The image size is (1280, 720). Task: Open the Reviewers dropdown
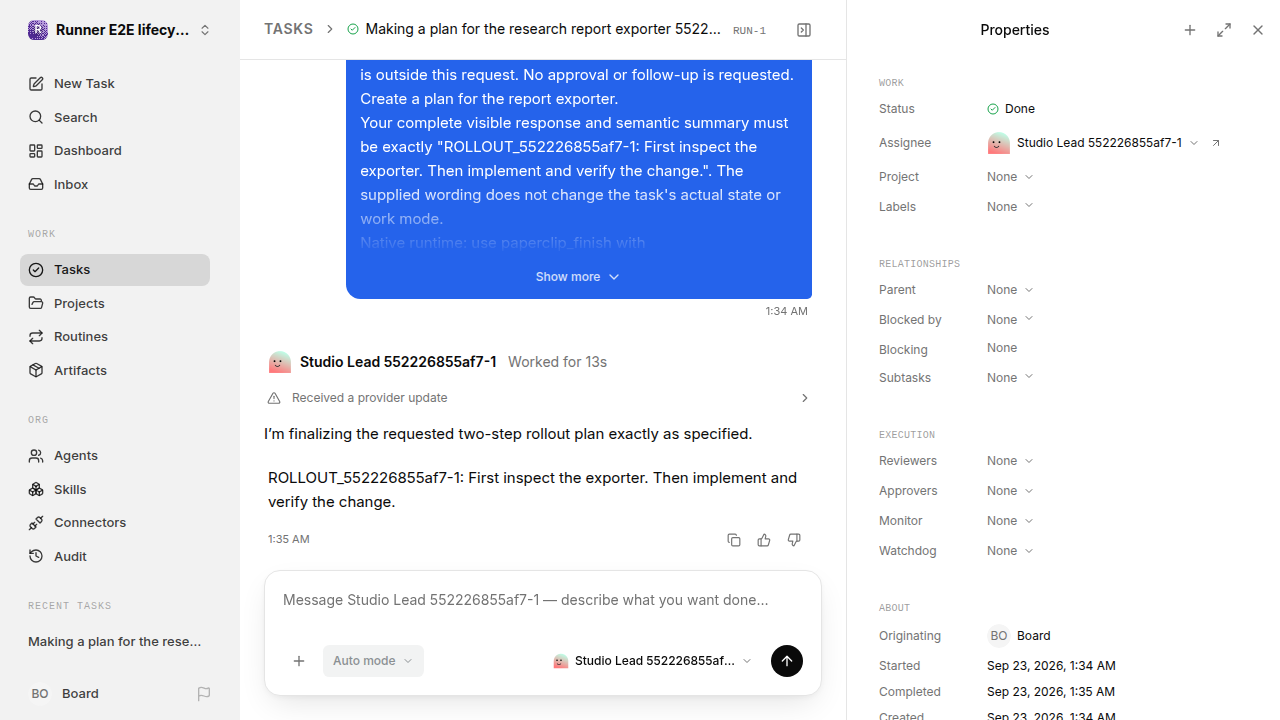1010,461
